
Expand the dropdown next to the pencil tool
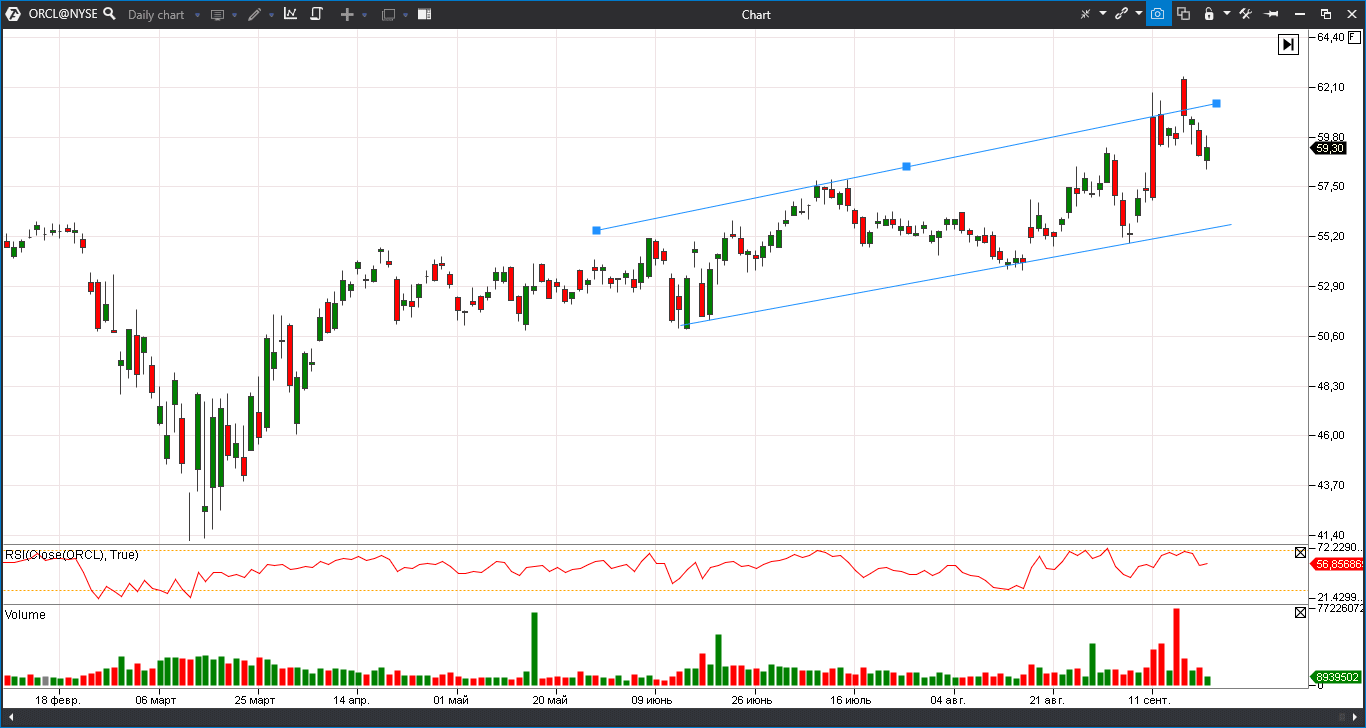coord(271,14)
